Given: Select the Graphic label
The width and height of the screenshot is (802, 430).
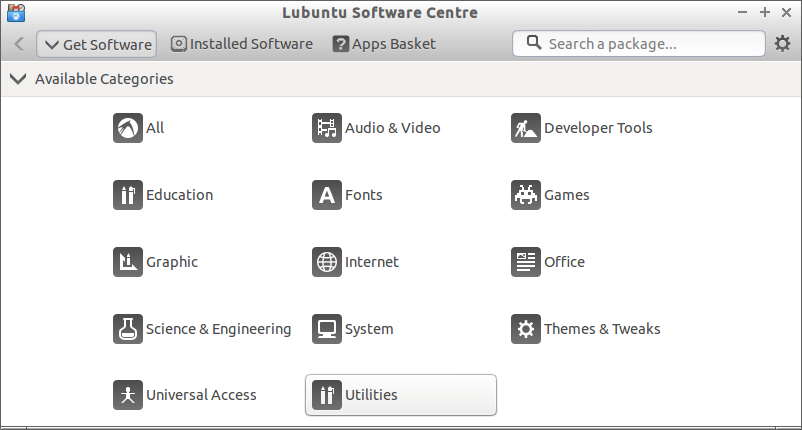Looking at the screenshot, I should click(172, 262).
